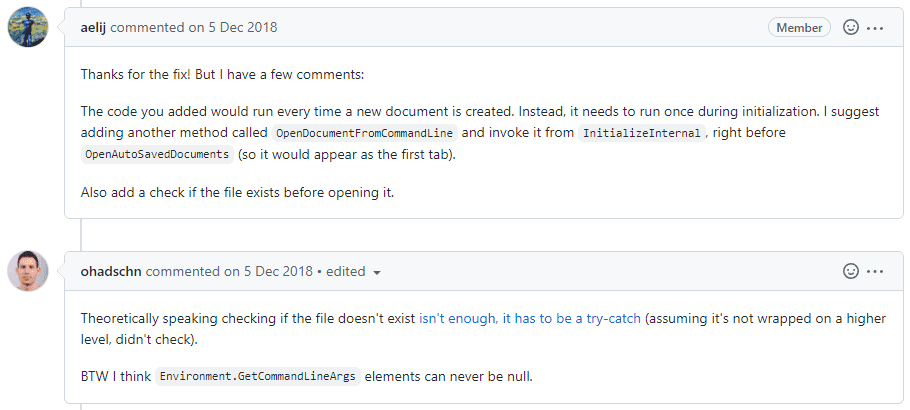Click the Member badge
Viewport: 910px width, 410px height.
(799, 27)
